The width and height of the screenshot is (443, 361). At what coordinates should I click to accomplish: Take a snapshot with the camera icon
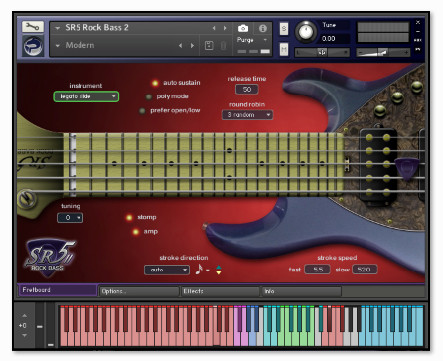[x=243, y=28]
